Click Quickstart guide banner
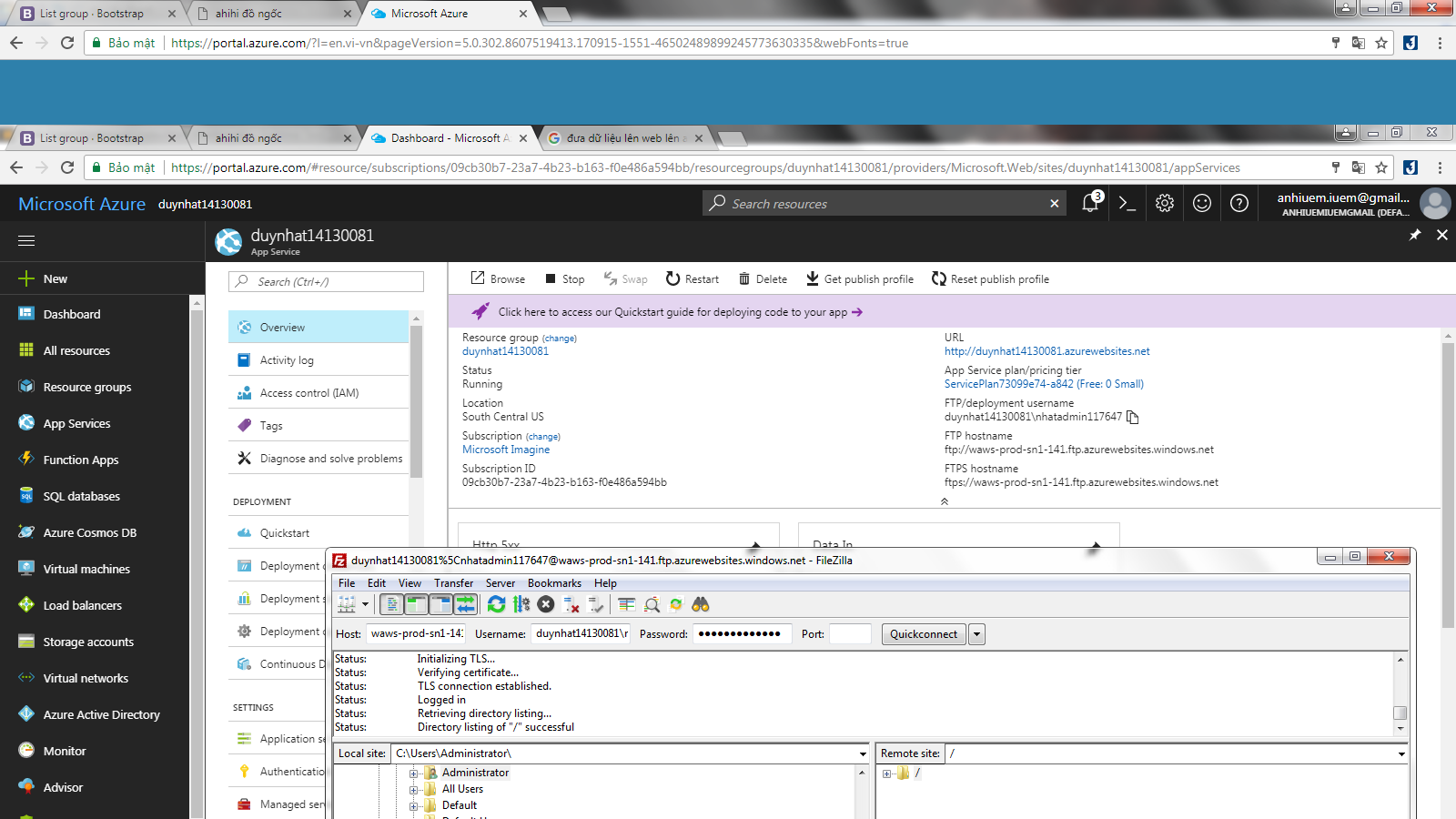Image resolution: width=1456 pixels, height=819 pixels. 945,312
